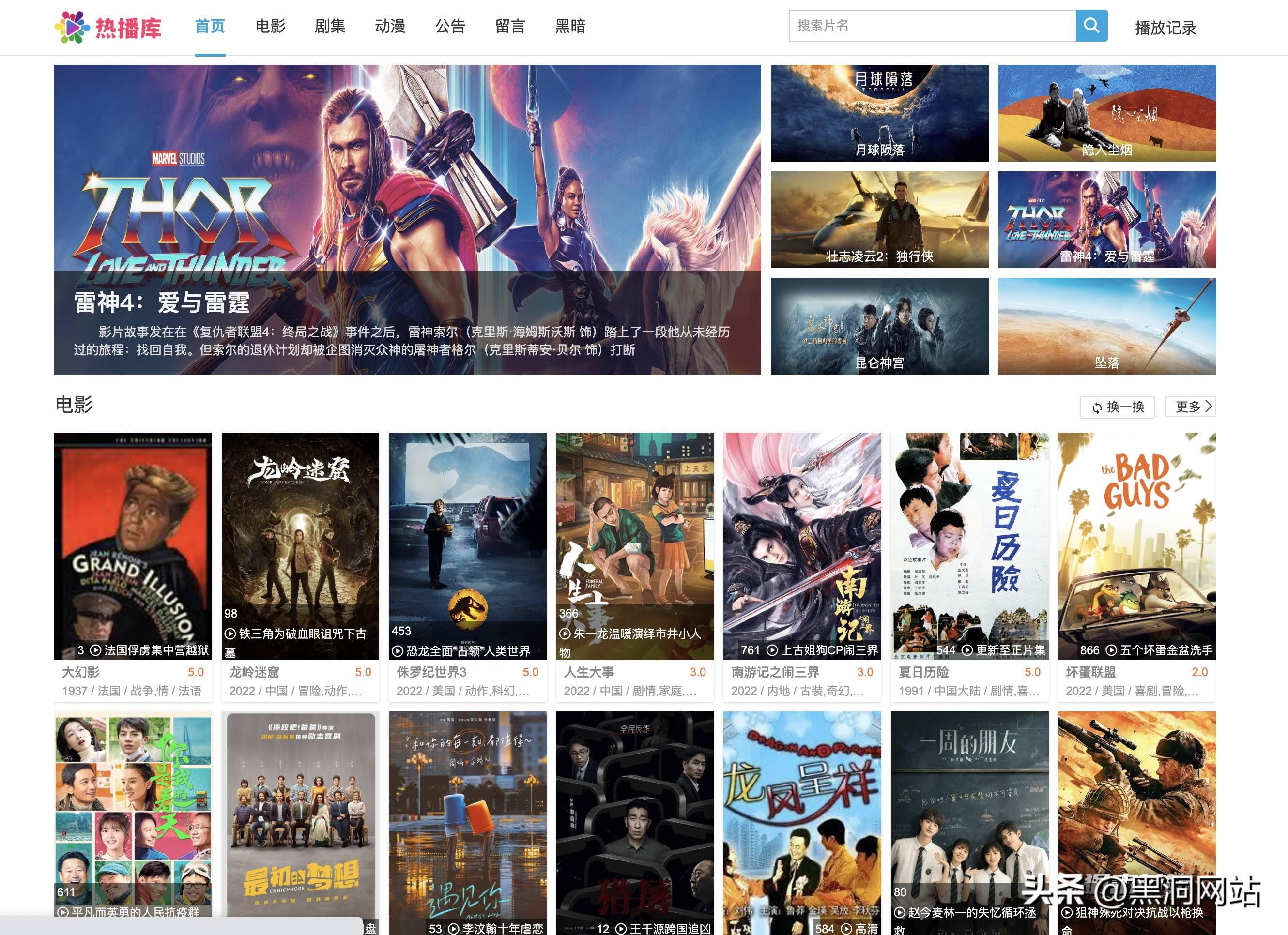Open the 一周的朋友 movie poster
The height and width of the screenshot is (935, 1288).
click(969, 823)
